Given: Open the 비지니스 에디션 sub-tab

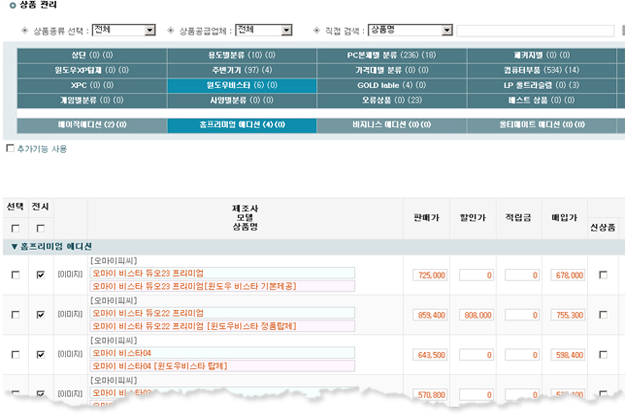Looking at the screenshot, I should pyautogui.click(x=391, y=126).
